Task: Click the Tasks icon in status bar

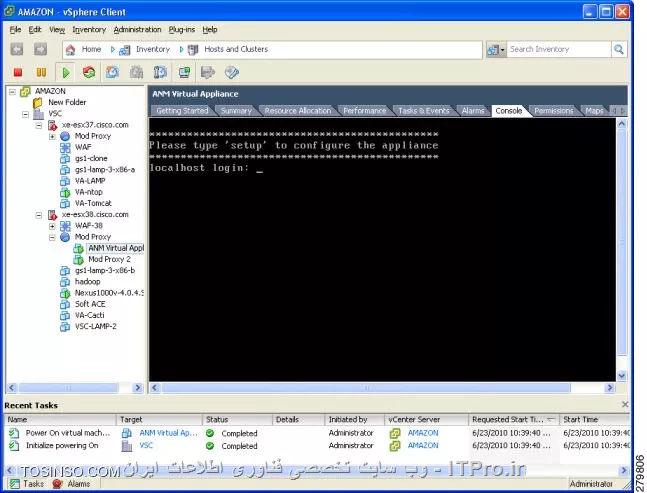Action: (15, 484)
